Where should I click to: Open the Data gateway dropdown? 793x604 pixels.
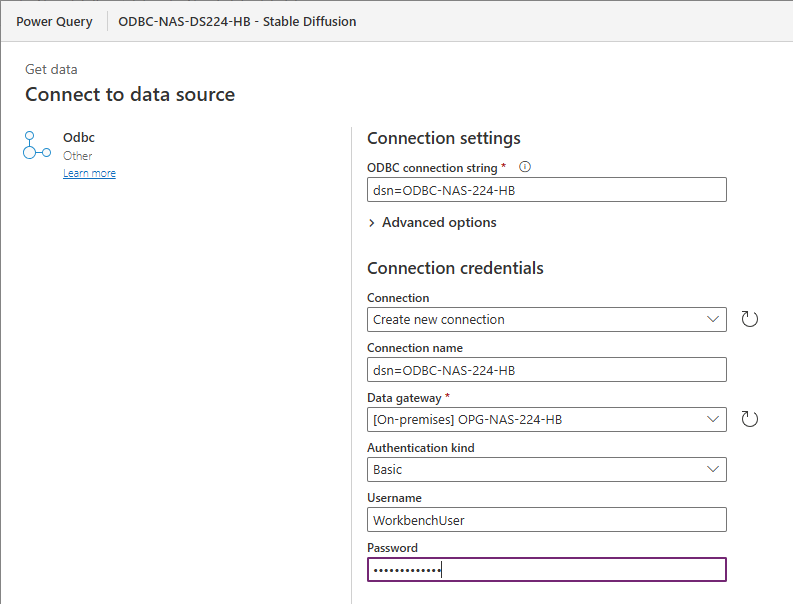point(546,420)
